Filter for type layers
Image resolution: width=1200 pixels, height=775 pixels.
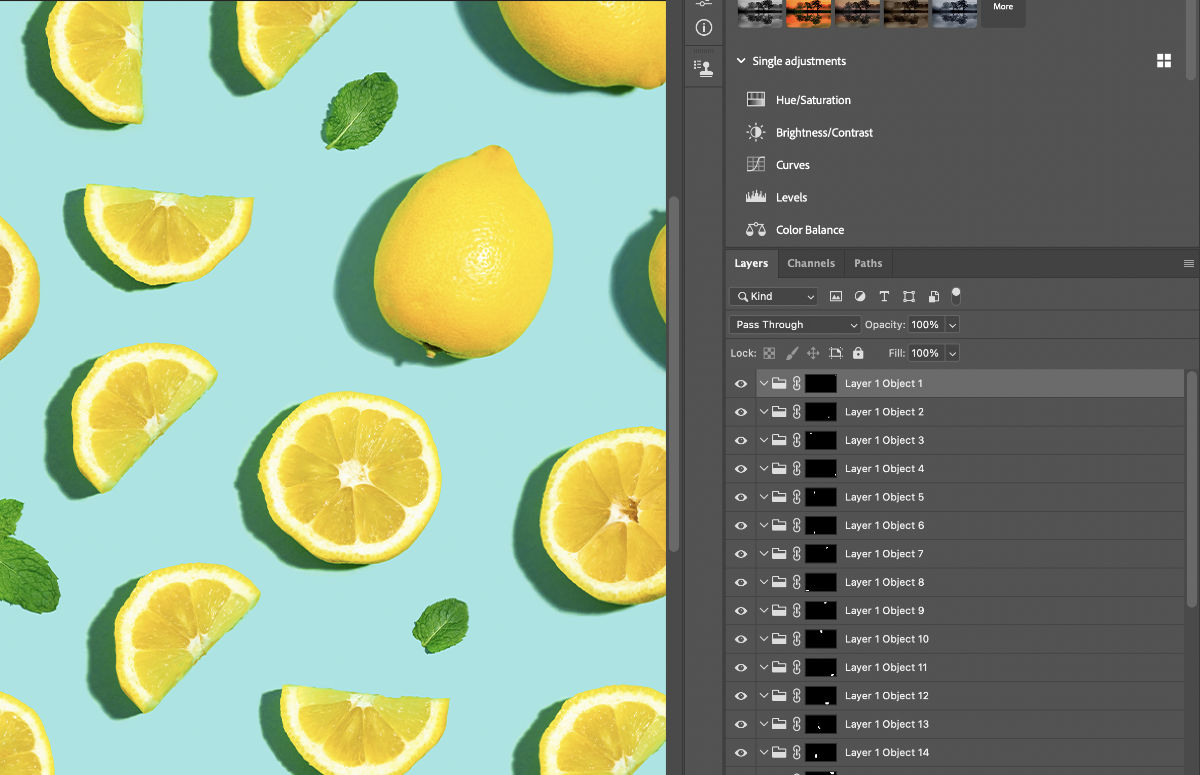884,296
